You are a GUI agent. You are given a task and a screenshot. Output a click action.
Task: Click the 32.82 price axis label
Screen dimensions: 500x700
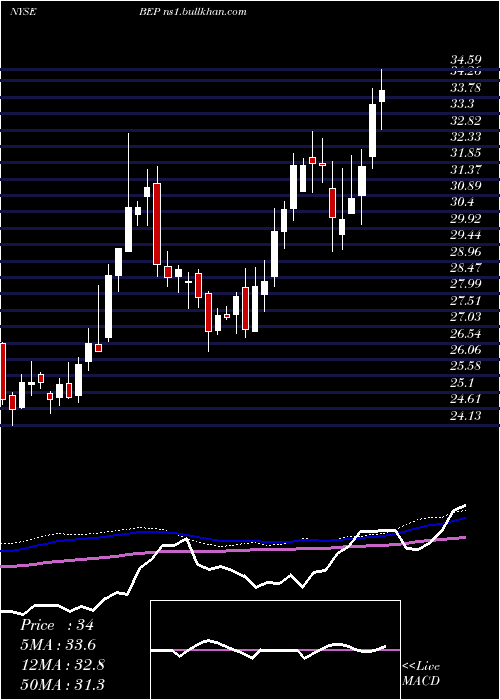tap(466, 121)
